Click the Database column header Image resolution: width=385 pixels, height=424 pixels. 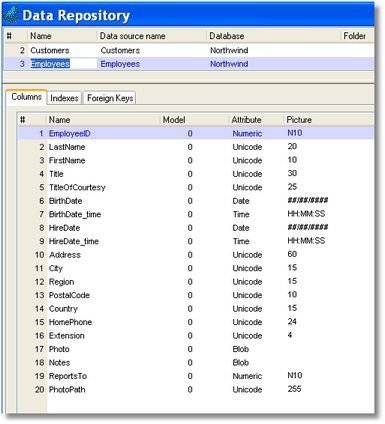pos(227,36)
